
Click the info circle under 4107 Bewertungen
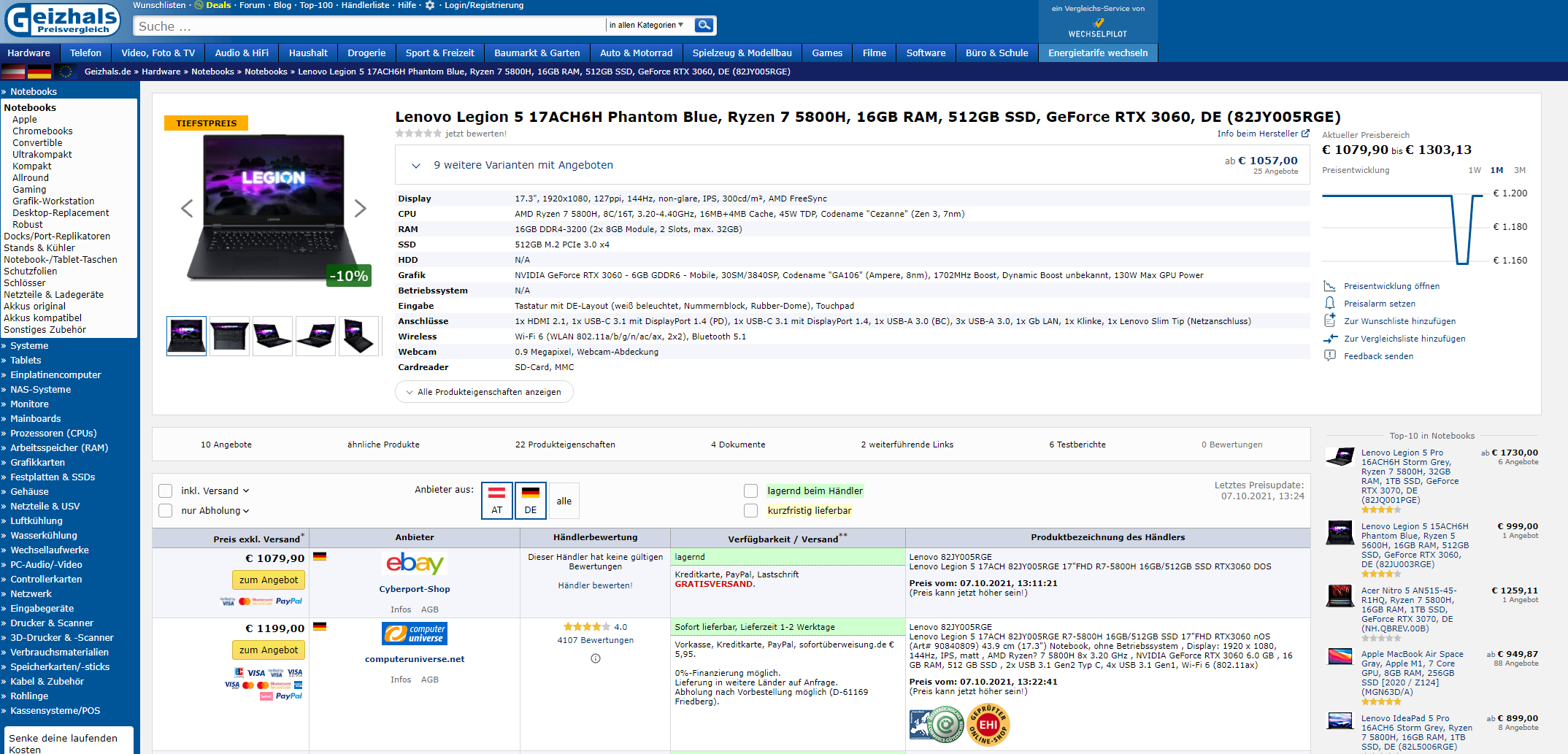click(x=596, y=658)
